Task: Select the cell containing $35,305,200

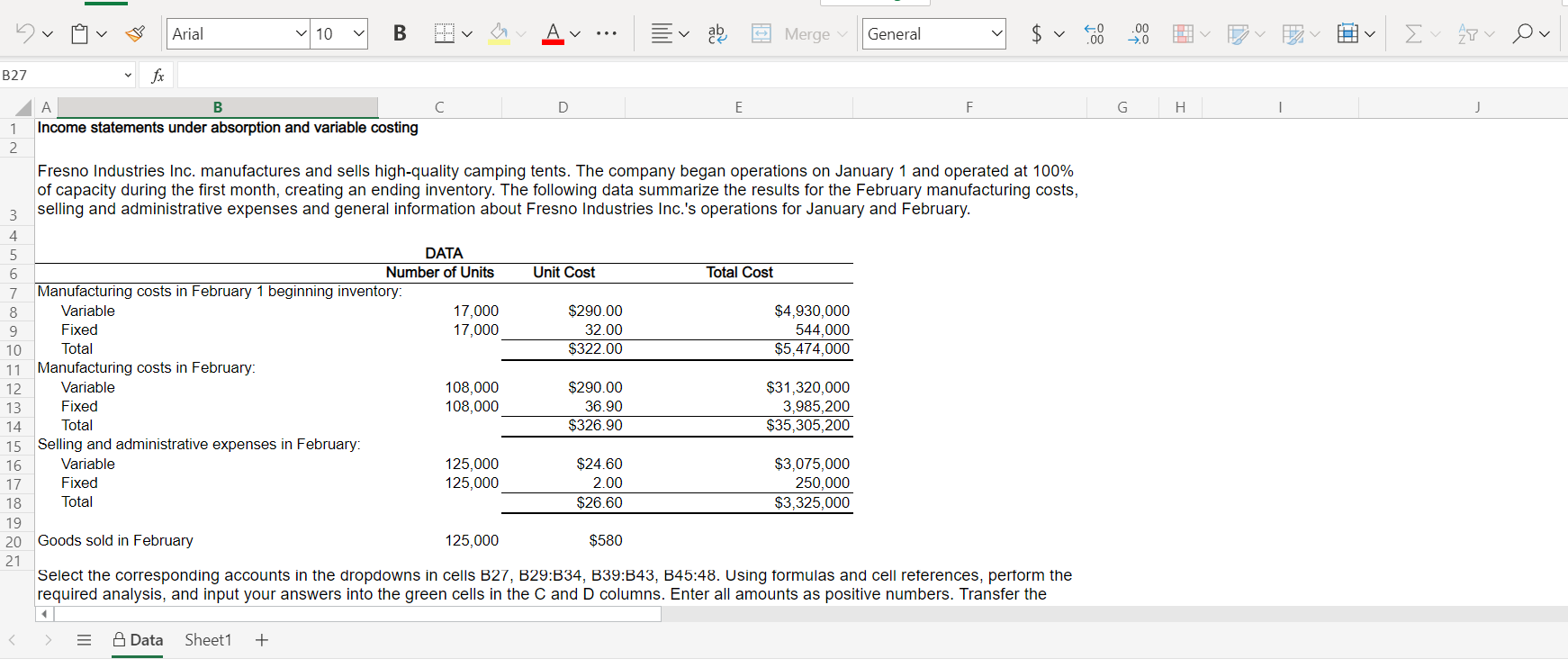Action: pos(739,425)
